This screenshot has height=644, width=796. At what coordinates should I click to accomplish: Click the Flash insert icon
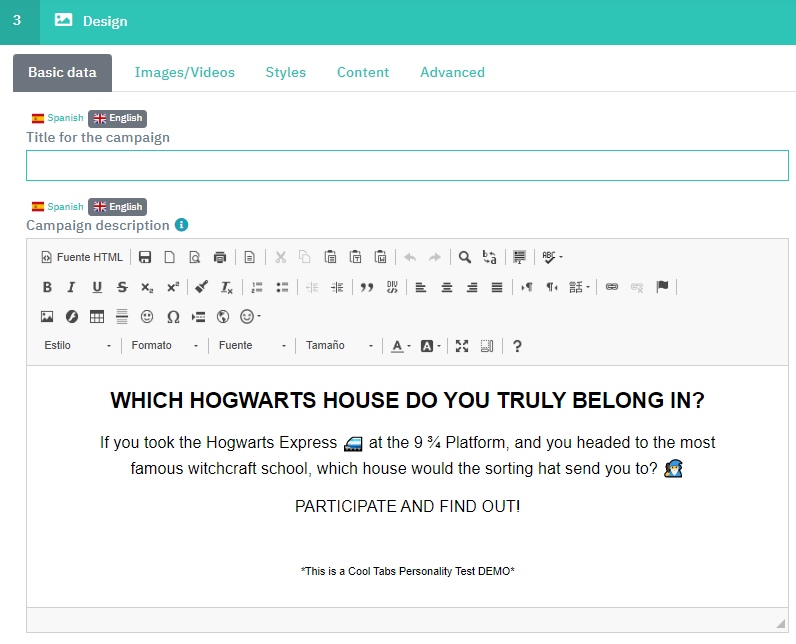pos(72,317)
